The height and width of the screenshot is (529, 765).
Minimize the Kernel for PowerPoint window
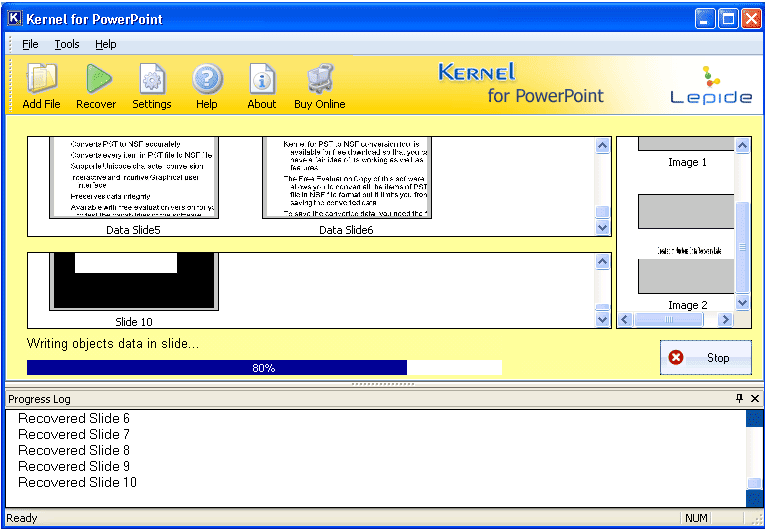705,19
